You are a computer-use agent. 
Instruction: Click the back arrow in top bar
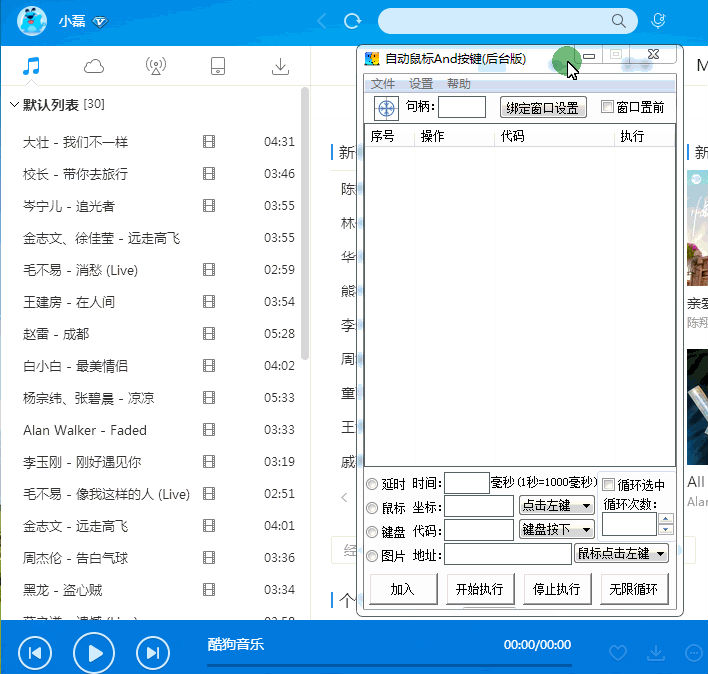322,21
